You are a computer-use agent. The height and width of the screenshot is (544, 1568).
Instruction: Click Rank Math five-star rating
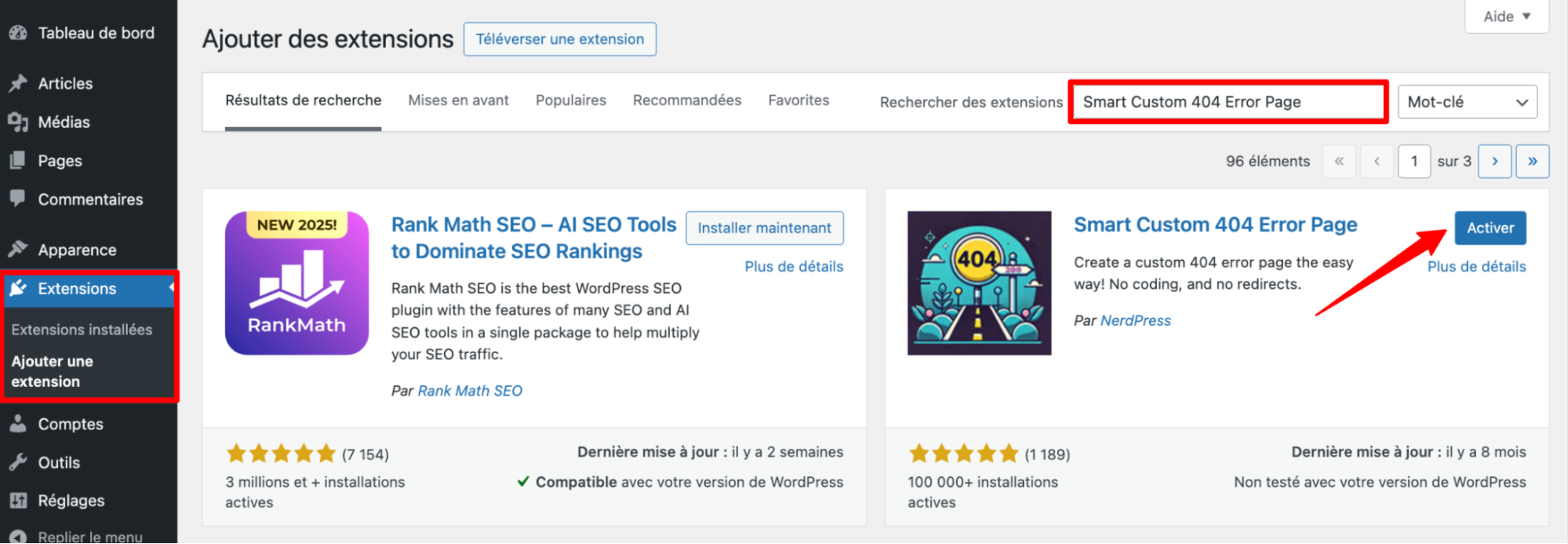[x=281, y=453]
